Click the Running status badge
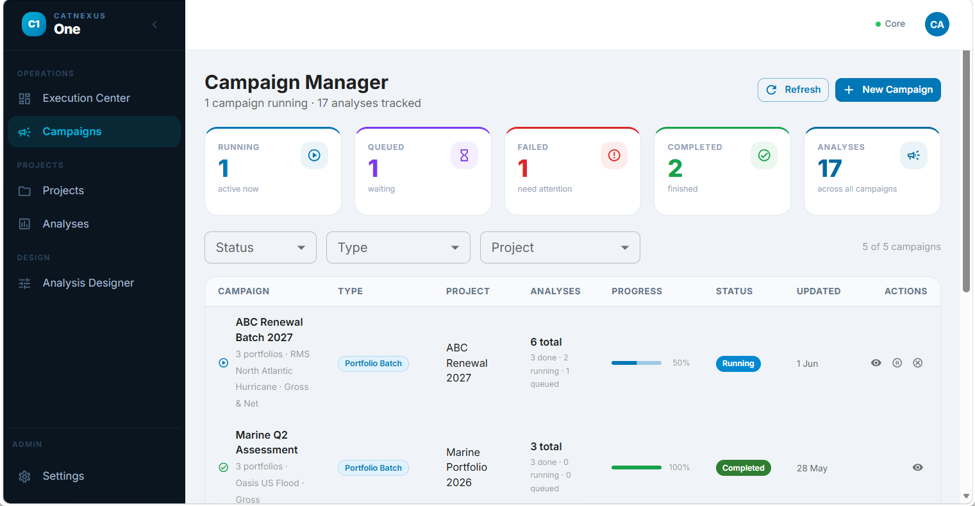 (x=738, y=363)
